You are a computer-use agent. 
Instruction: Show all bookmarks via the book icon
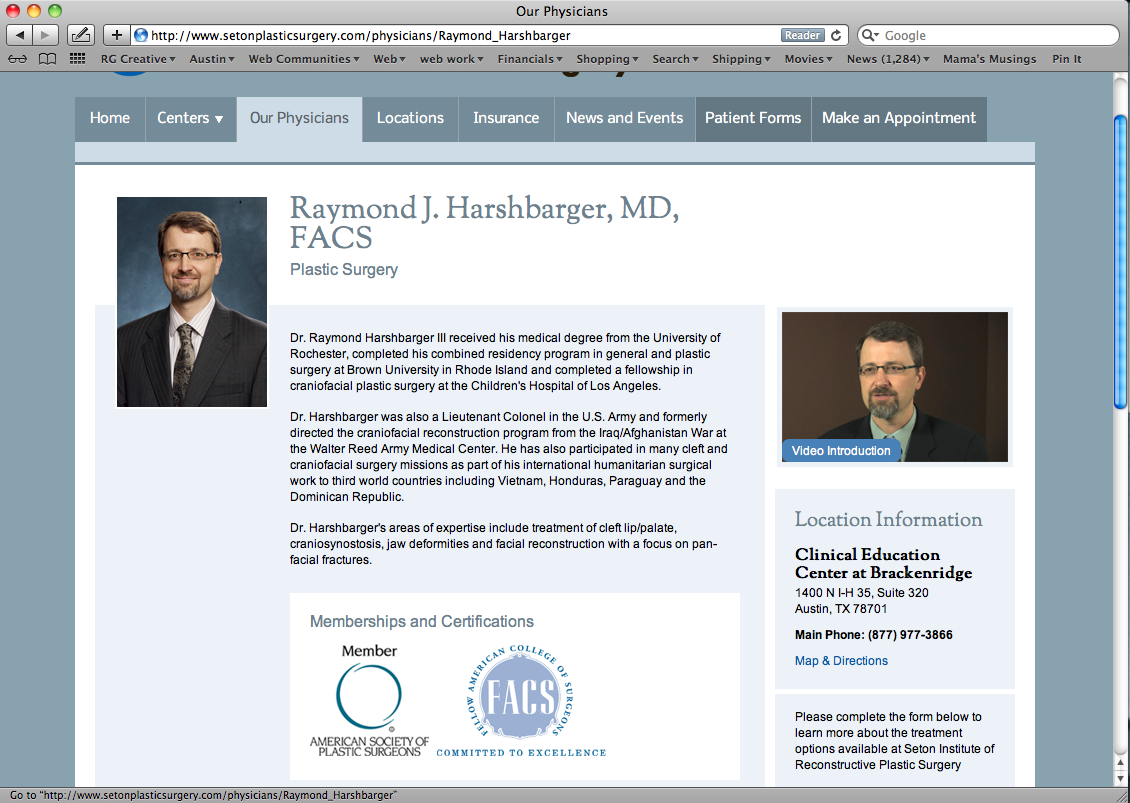pyautogui.click(x=47, y=59)
